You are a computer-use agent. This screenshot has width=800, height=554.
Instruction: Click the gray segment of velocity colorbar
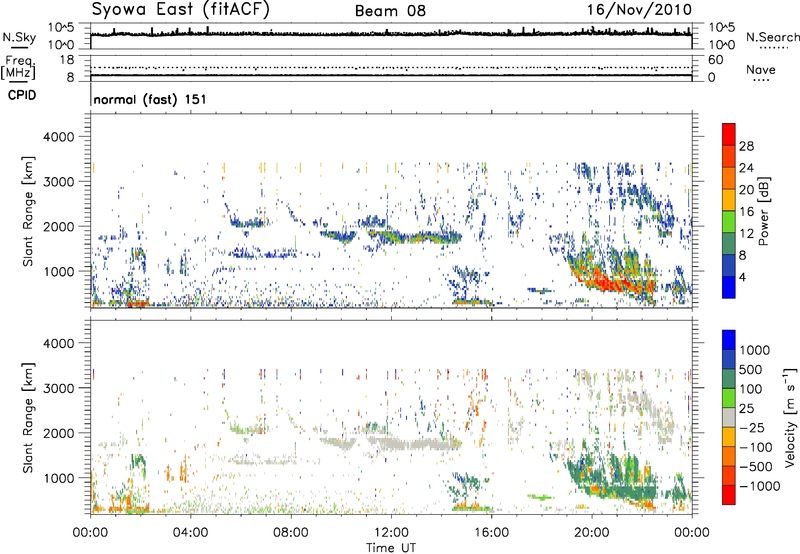729,417
